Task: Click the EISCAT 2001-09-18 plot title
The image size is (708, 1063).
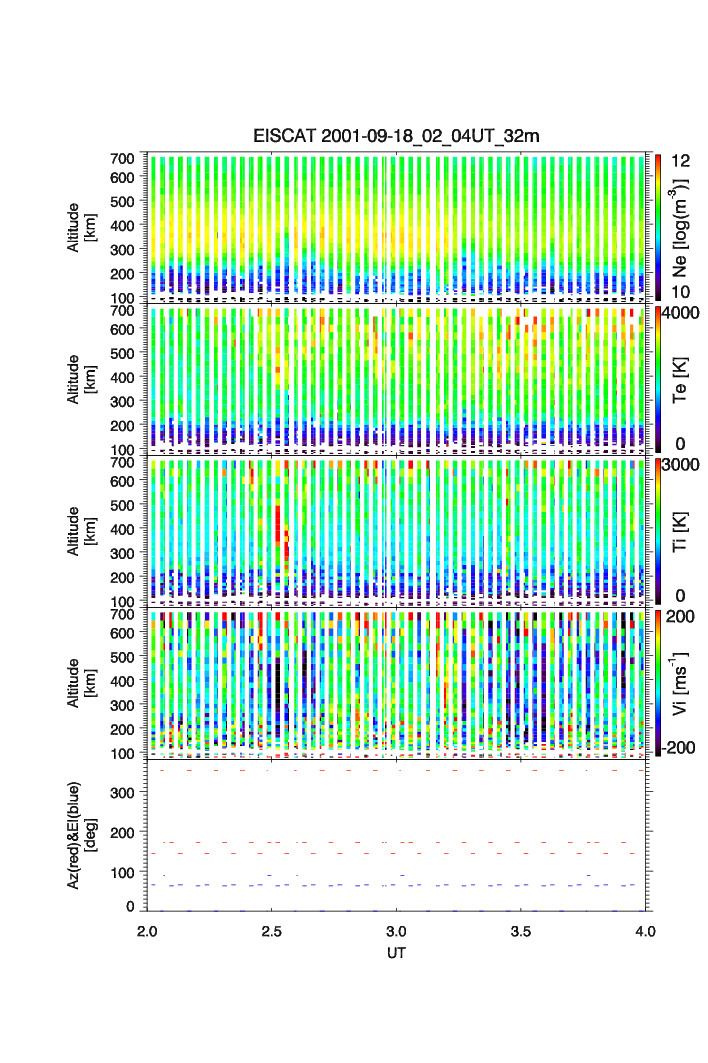Action: [396, 136]
